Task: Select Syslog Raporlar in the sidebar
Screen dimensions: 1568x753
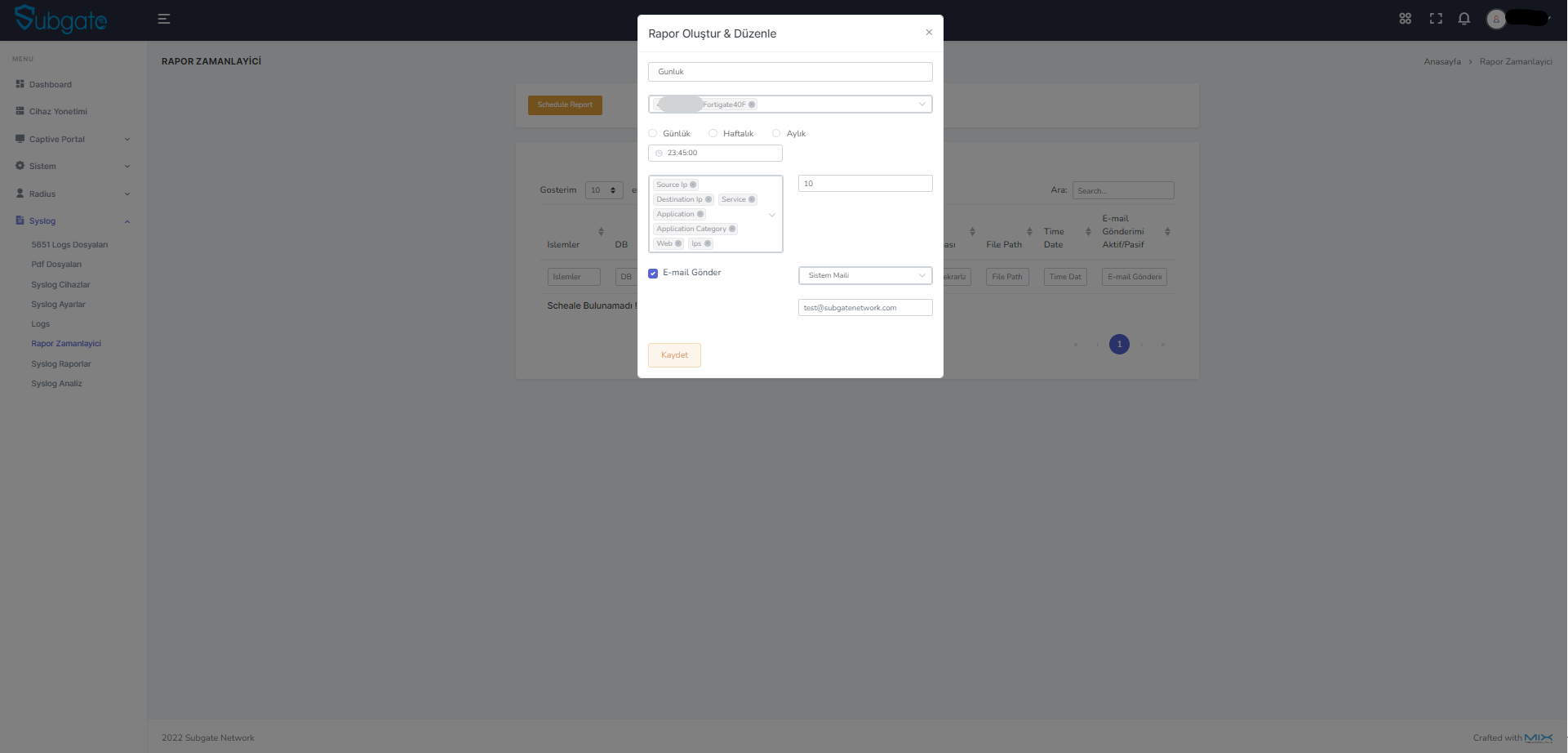Action: coord(60,363)
